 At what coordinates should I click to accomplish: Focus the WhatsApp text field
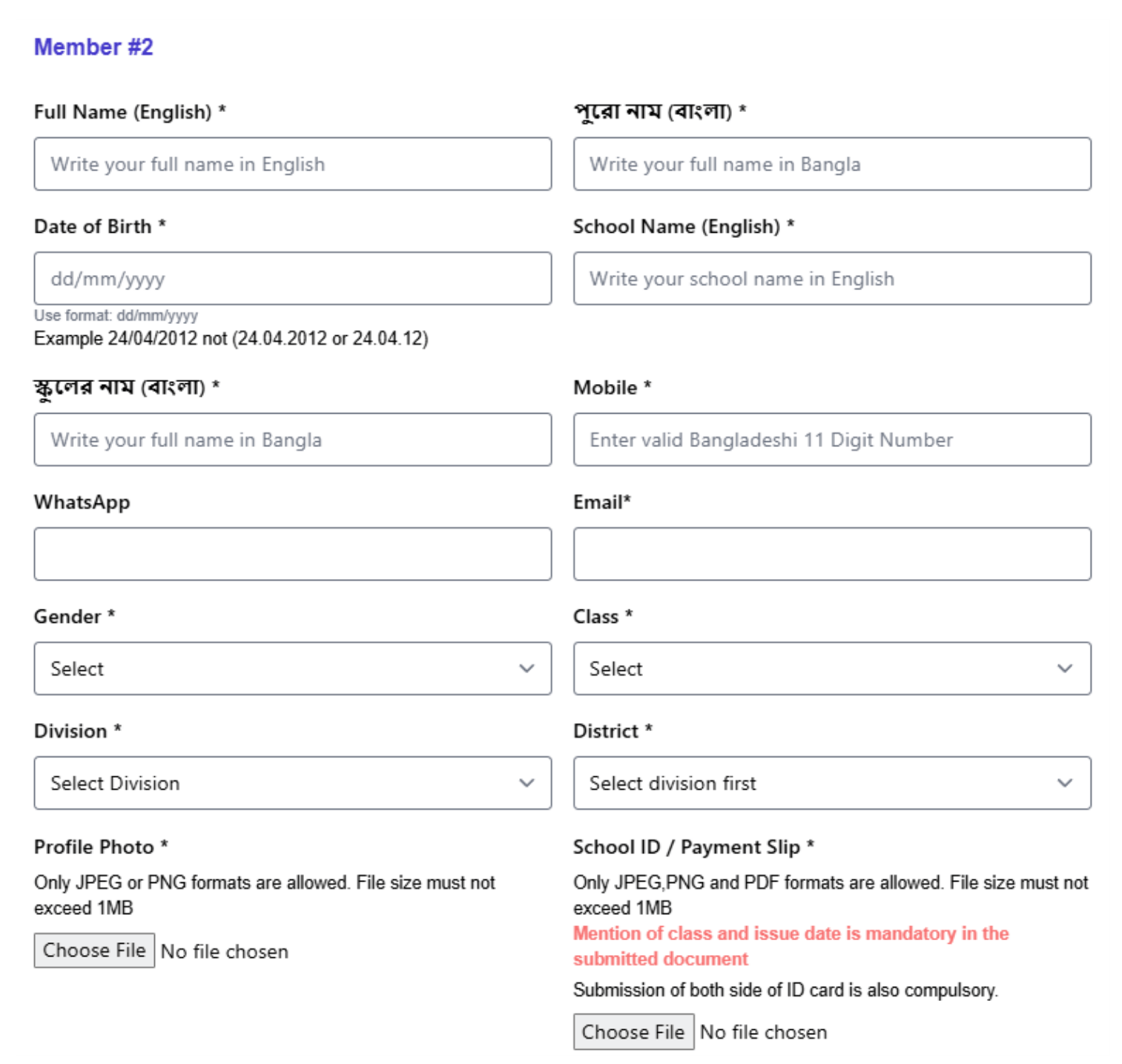point(293,554)
